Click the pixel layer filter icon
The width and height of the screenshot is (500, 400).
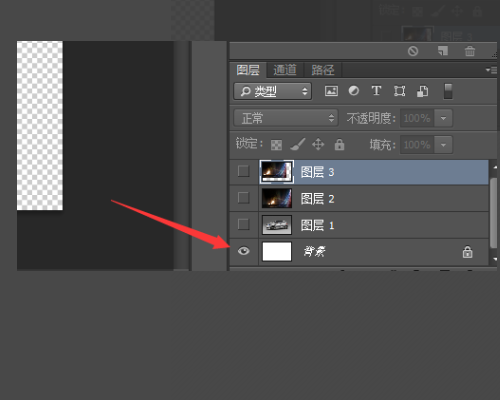pos(331,91)
